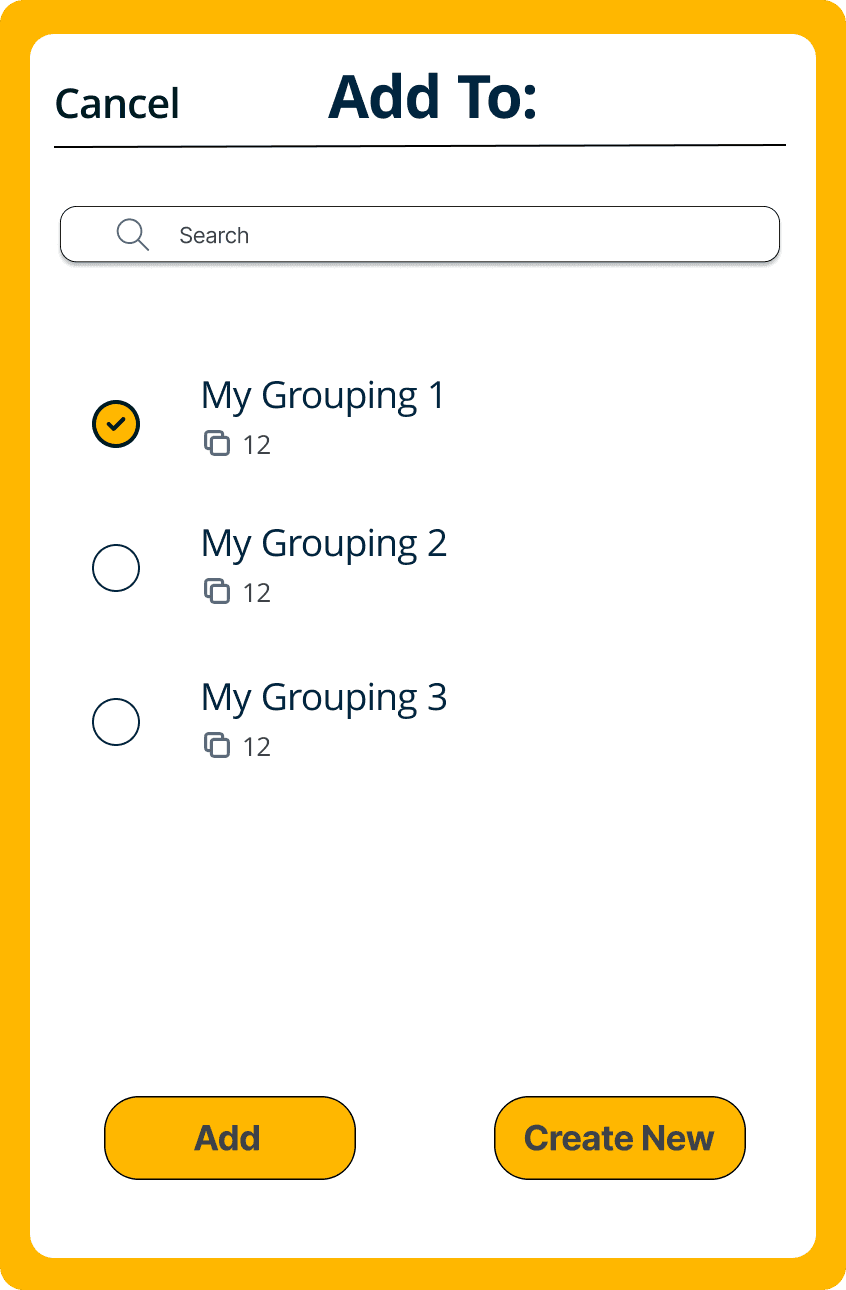Click the 12 count under My Grouping 1

[x=257, y=445]
